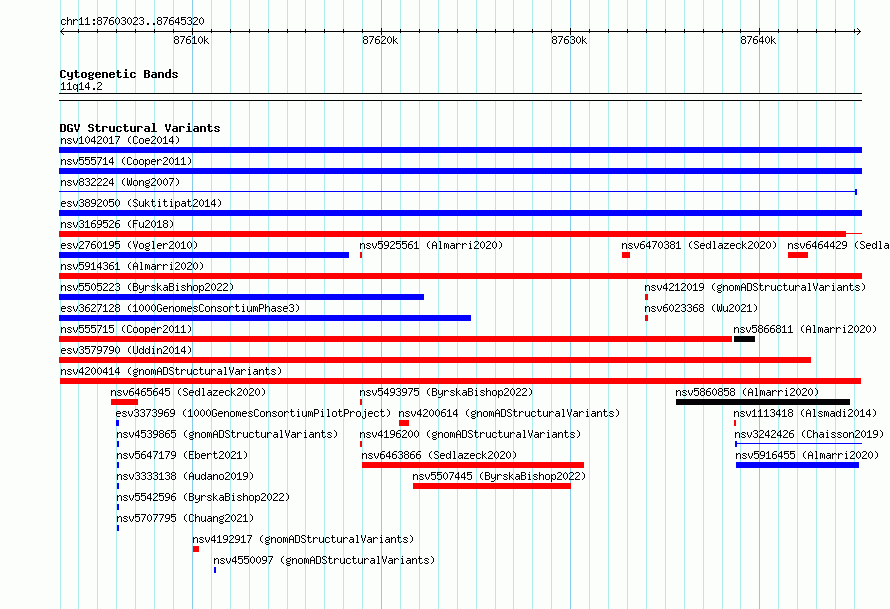Click the 87620k ruler tick label
Screen dimensions: 890x609
[380, 40]
